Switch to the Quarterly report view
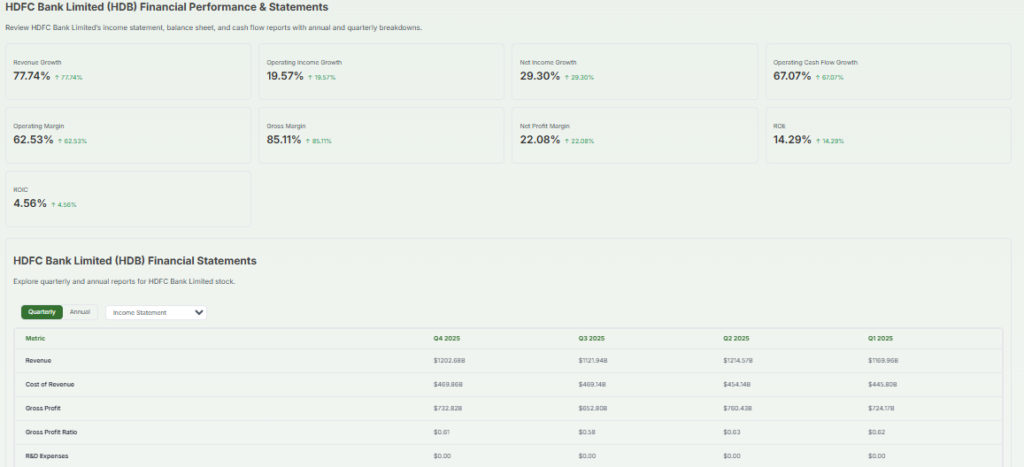The width and height of the screenshot is (1024, 467). [x=42, y=312]
